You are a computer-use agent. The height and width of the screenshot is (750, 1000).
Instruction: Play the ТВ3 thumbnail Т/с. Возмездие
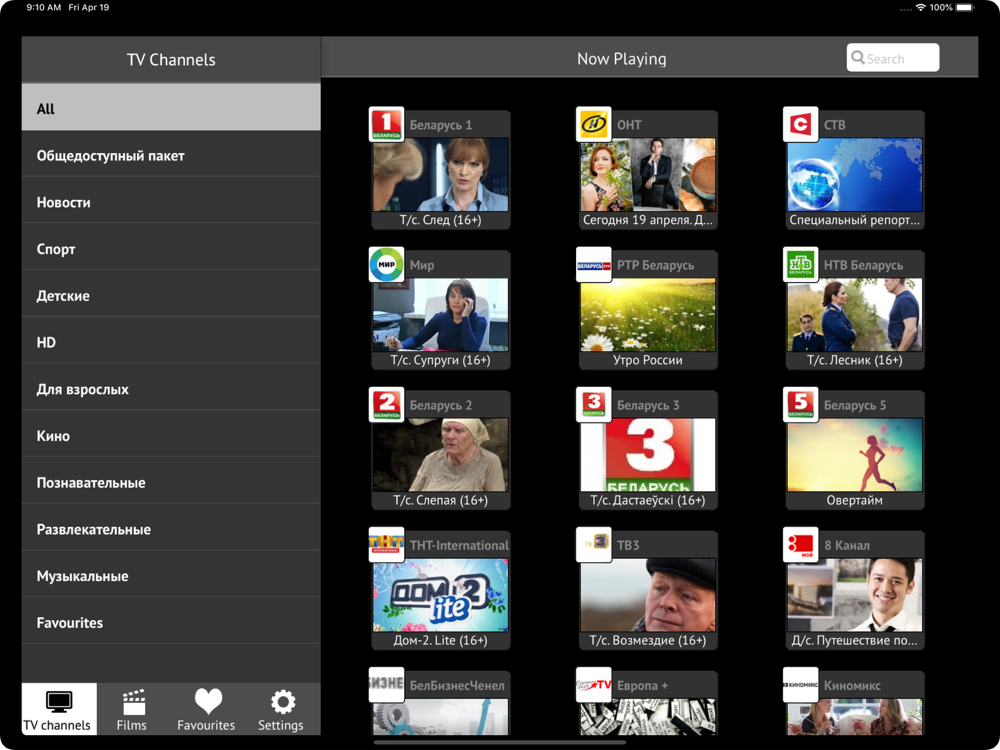648,595
